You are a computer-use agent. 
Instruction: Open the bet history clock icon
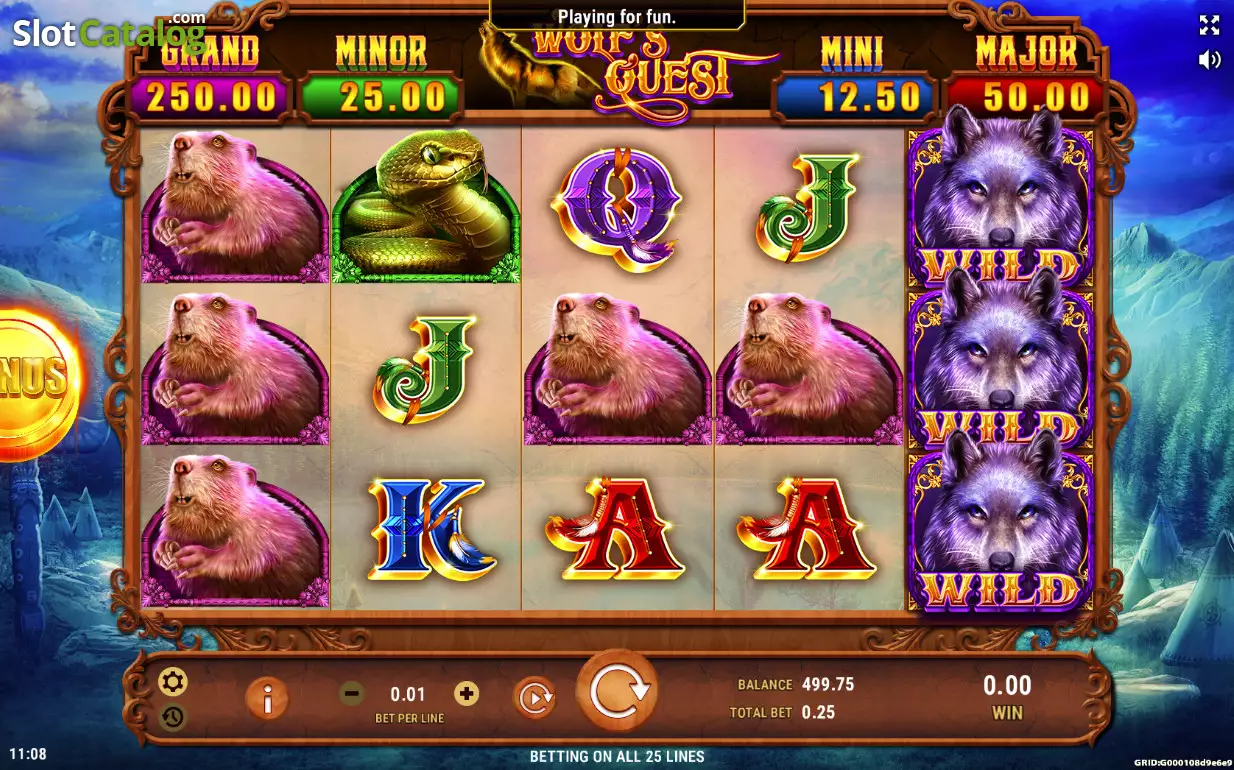pos(173,716)
